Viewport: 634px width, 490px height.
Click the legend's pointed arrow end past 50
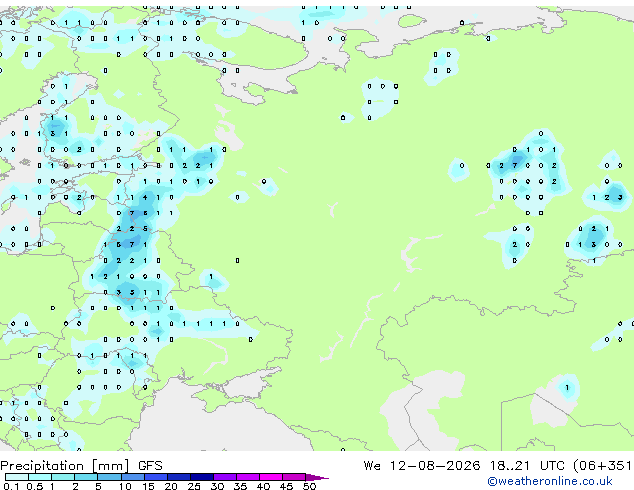(x=317, y=477)
